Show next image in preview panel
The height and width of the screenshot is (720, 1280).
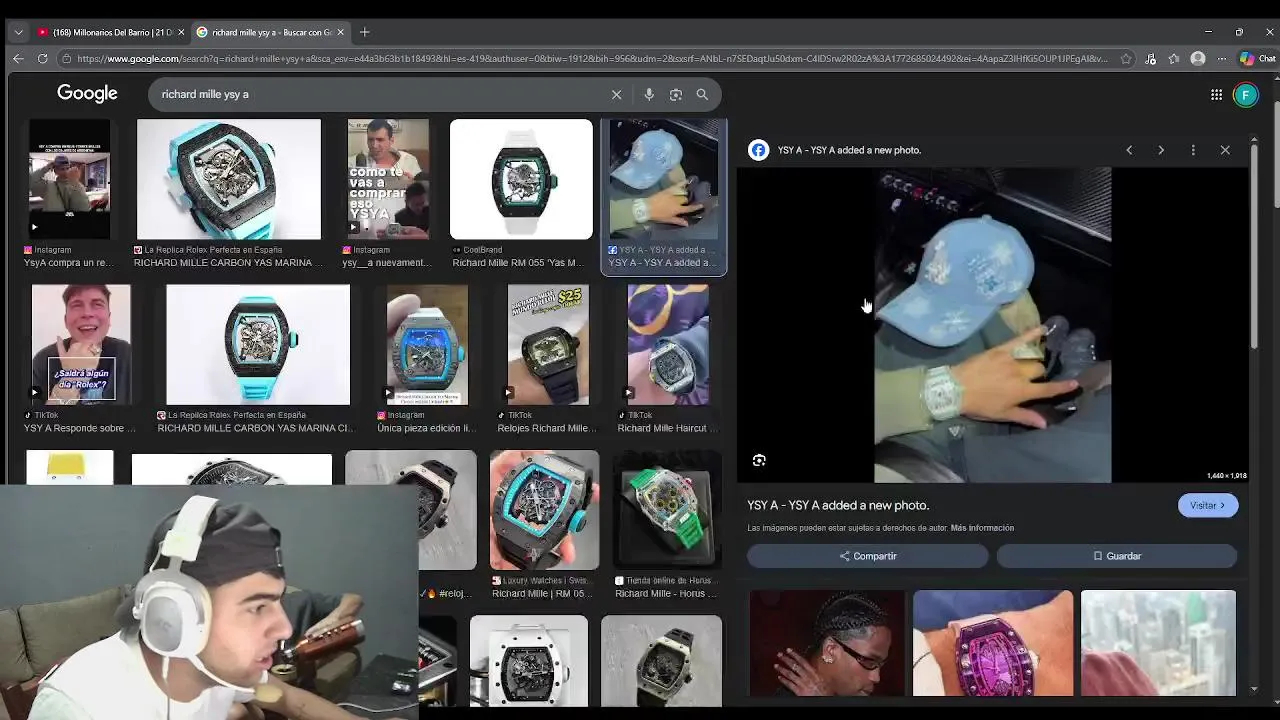pyautogui.click(x=1161, y=150)
